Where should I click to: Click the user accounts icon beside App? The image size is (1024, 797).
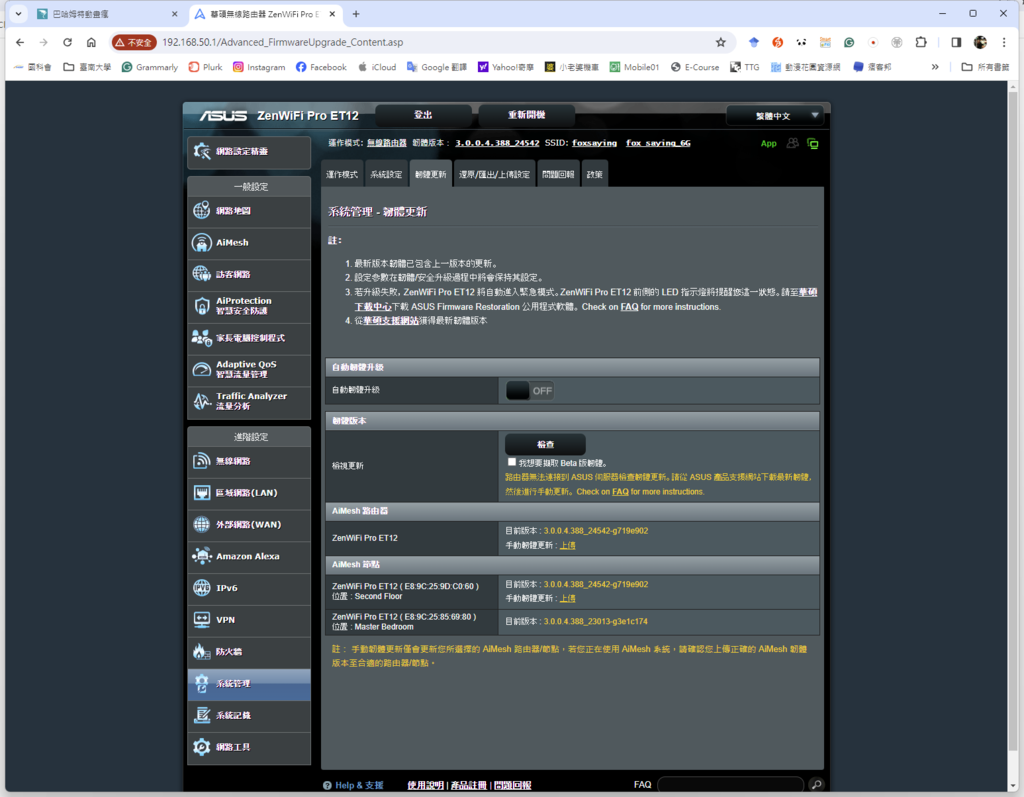coord(793,143)
